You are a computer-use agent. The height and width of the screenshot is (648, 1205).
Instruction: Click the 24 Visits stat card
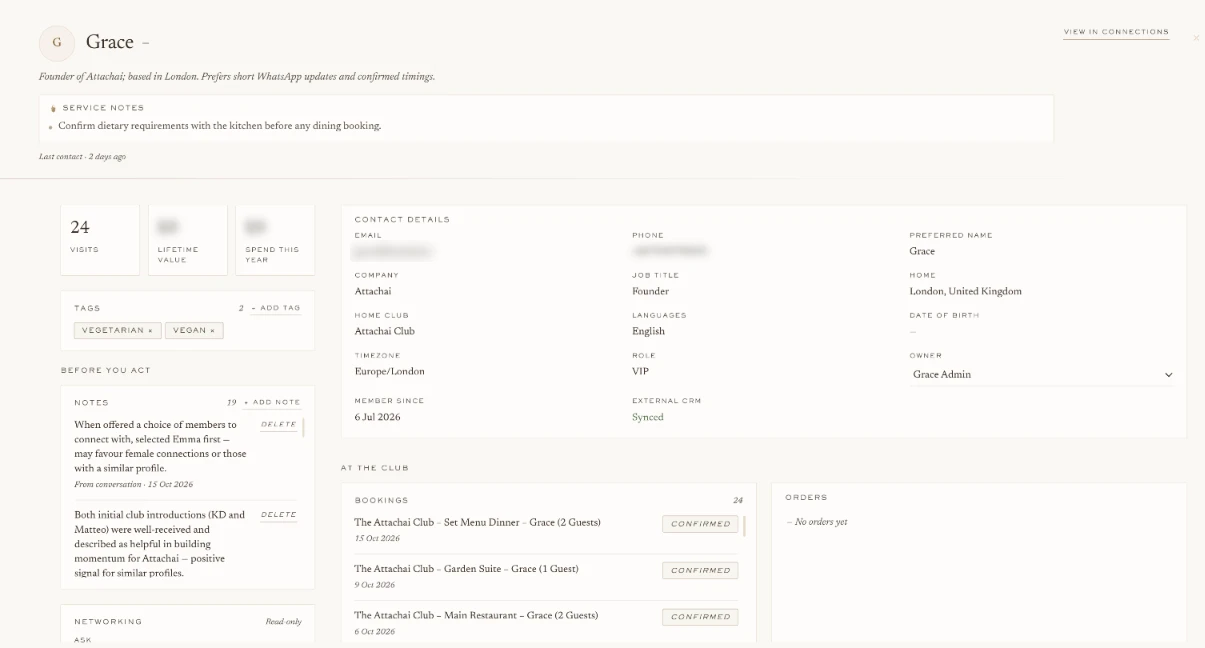tap(100, 240)
